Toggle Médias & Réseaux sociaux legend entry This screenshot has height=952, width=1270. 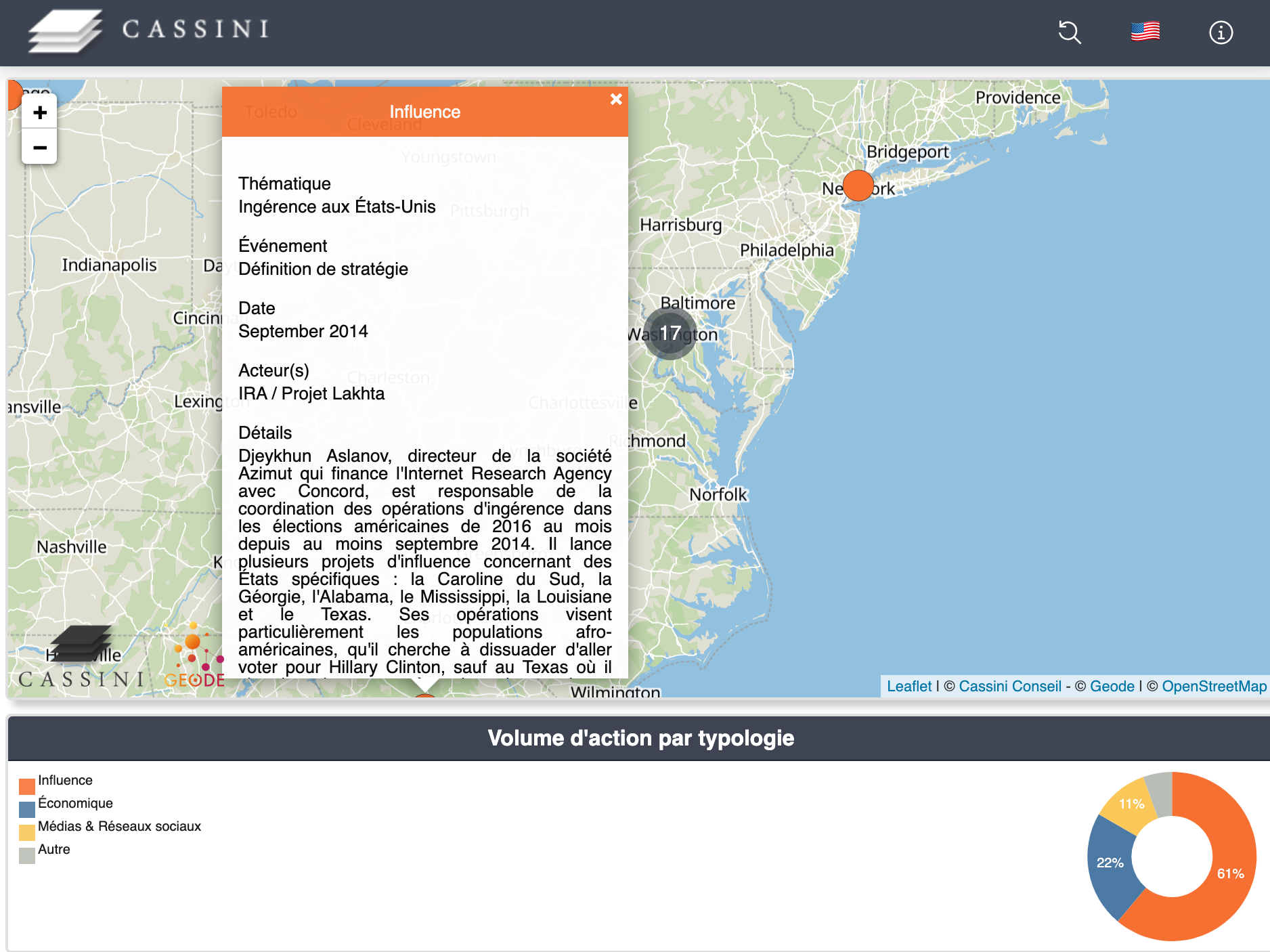119,827
